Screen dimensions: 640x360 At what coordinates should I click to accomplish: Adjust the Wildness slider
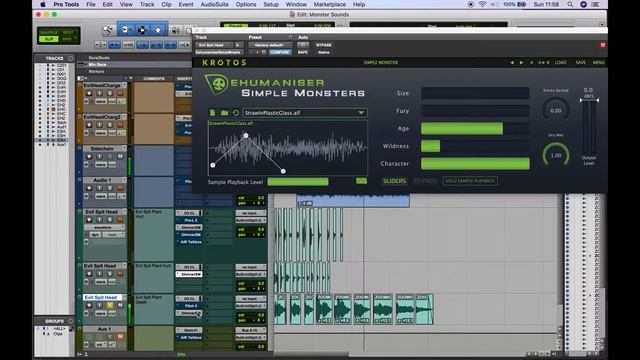(x=475, y=146)
